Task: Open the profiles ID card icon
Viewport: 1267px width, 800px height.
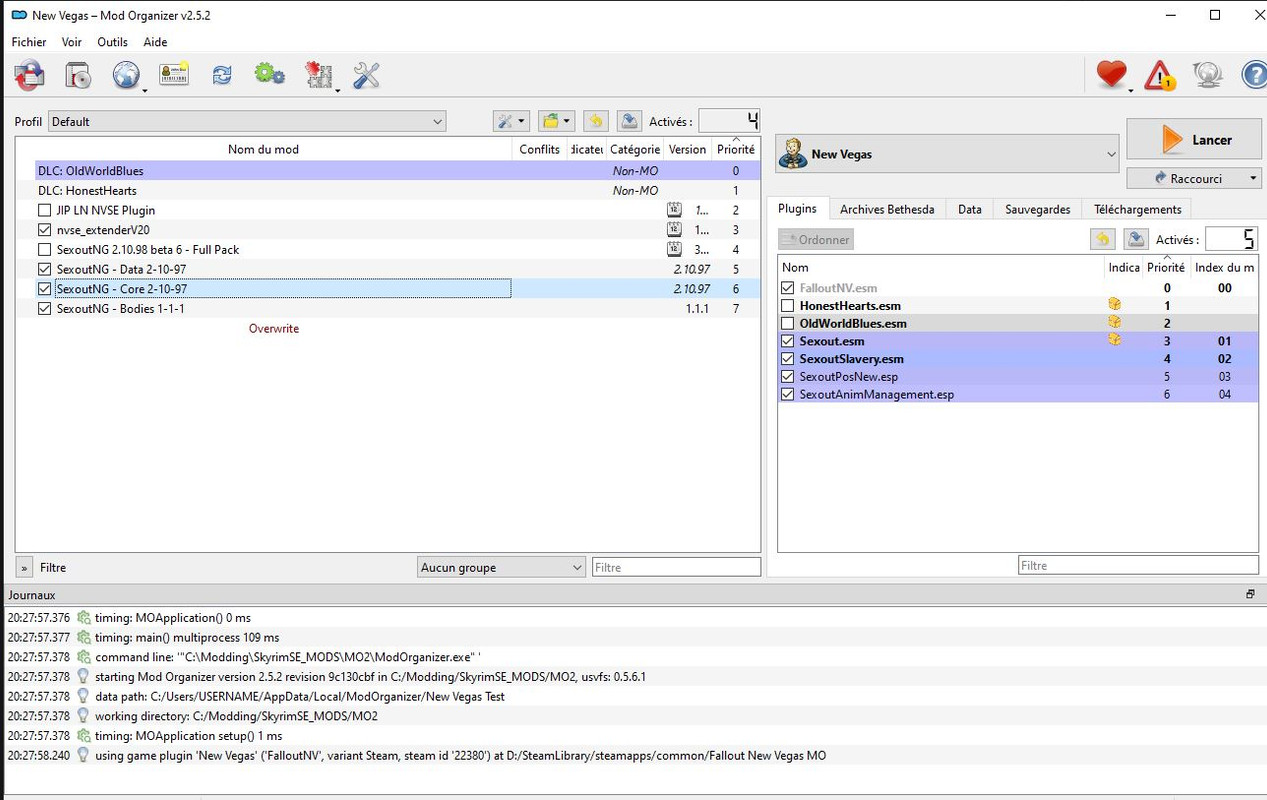Action: click(174, 75)
